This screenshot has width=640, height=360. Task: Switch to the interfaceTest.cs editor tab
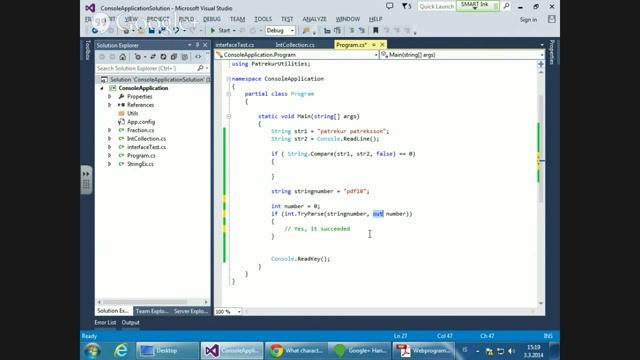235,45
